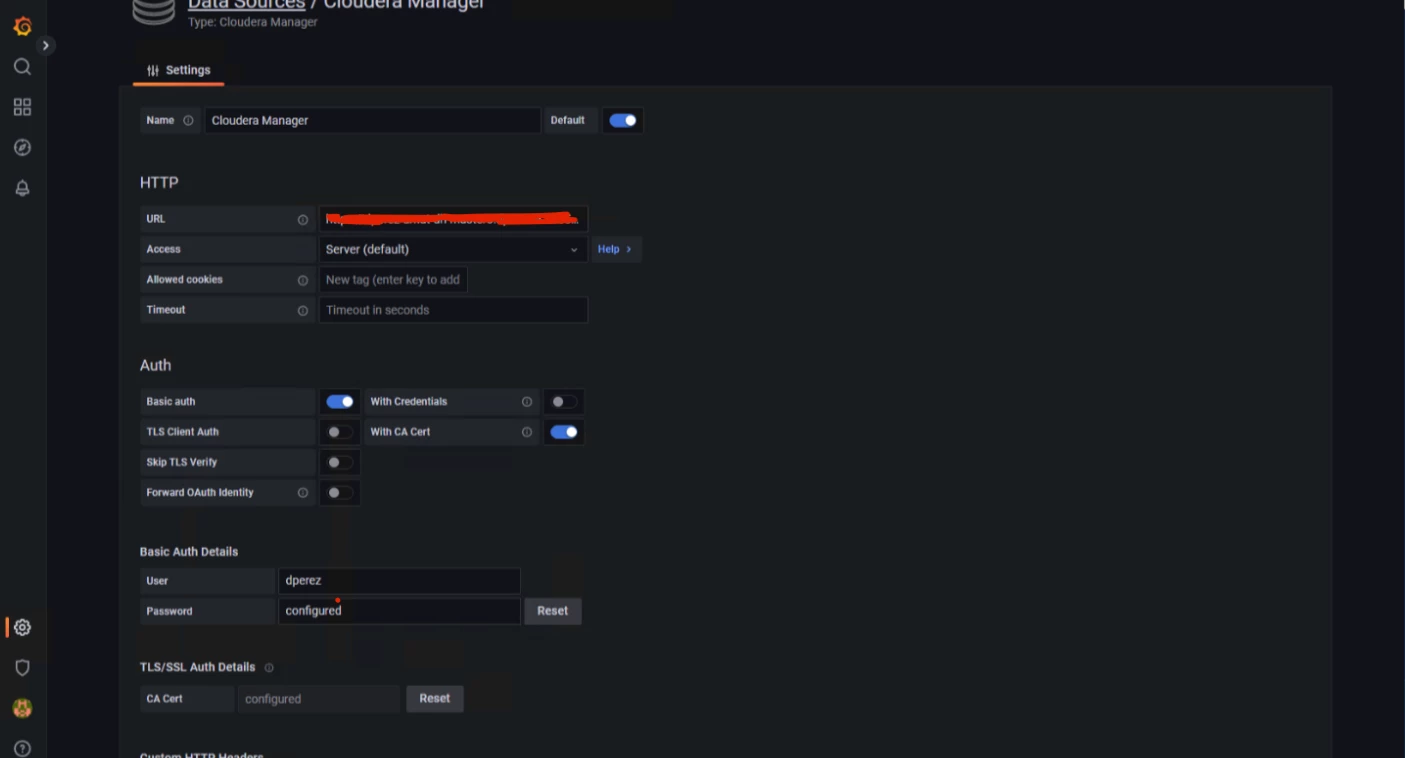Click the database icon beside Data Sources
1405x758 pixels.
153,10
